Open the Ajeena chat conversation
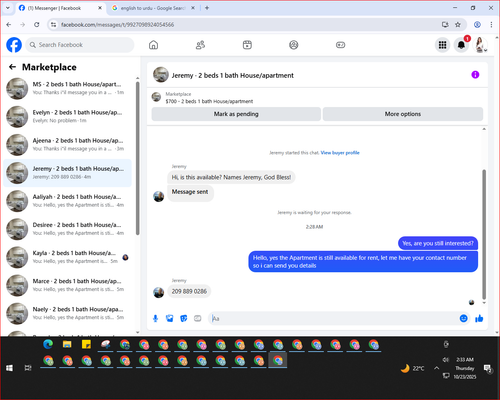This screenshot has width=500, height=400. point(68,145)
